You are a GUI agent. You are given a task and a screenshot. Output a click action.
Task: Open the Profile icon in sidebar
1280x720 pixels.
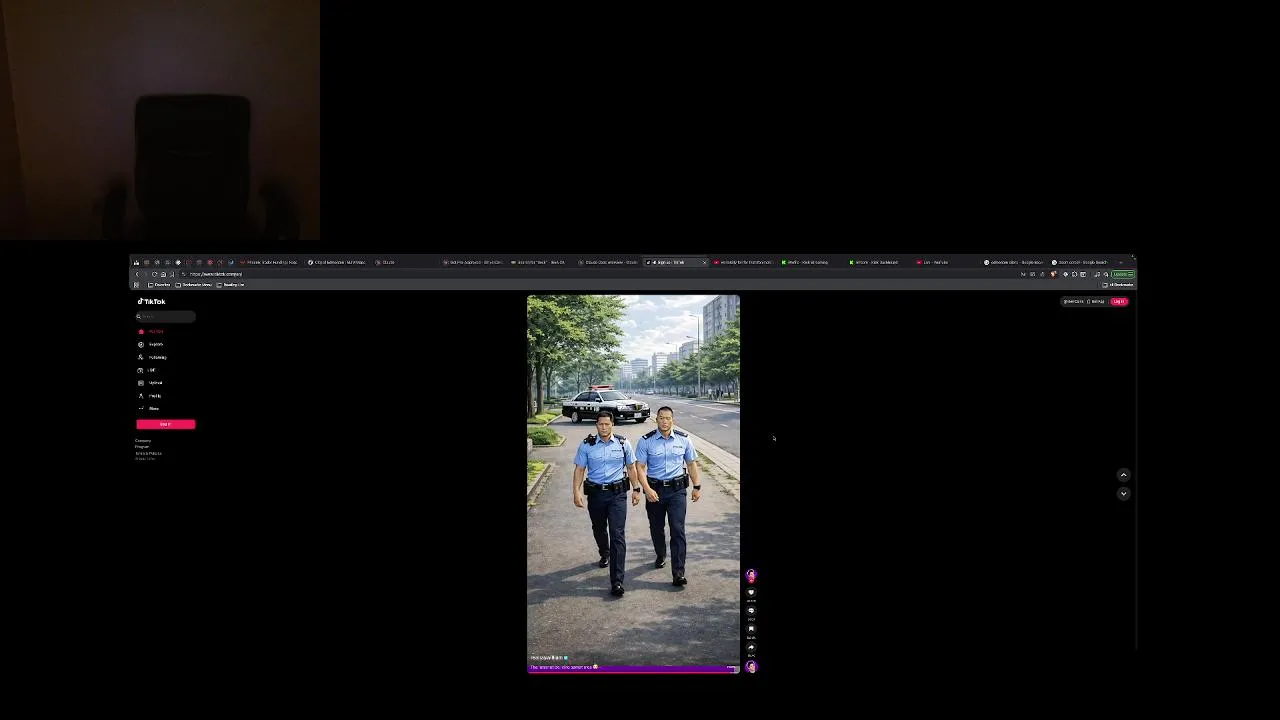(x=141, y=396)
